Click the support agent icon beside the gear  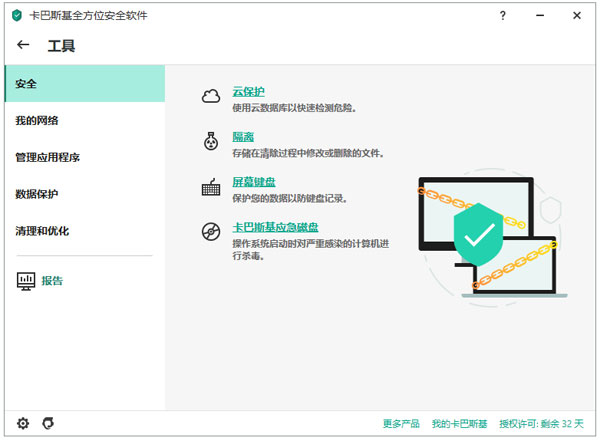48,423
